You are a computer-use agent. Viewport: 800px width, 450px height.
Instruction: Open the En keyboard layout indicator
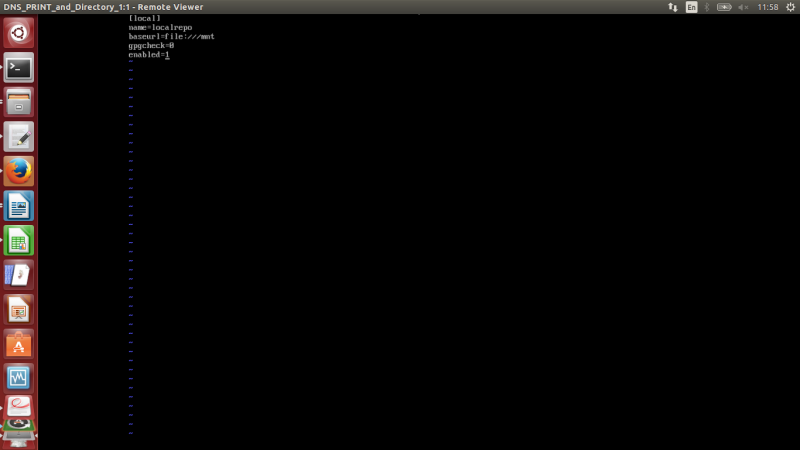point(691,7)
